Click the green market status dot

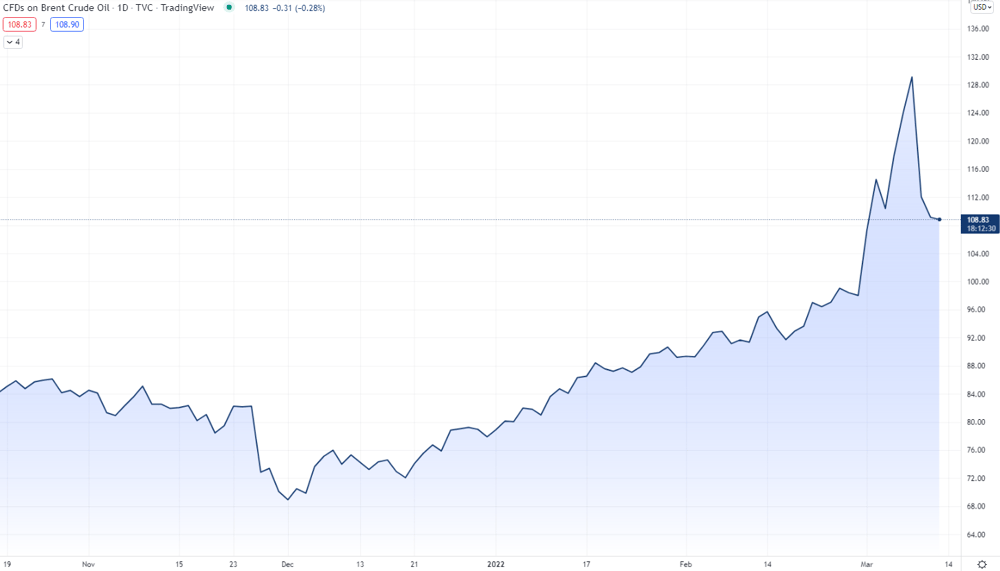point(229,8)
